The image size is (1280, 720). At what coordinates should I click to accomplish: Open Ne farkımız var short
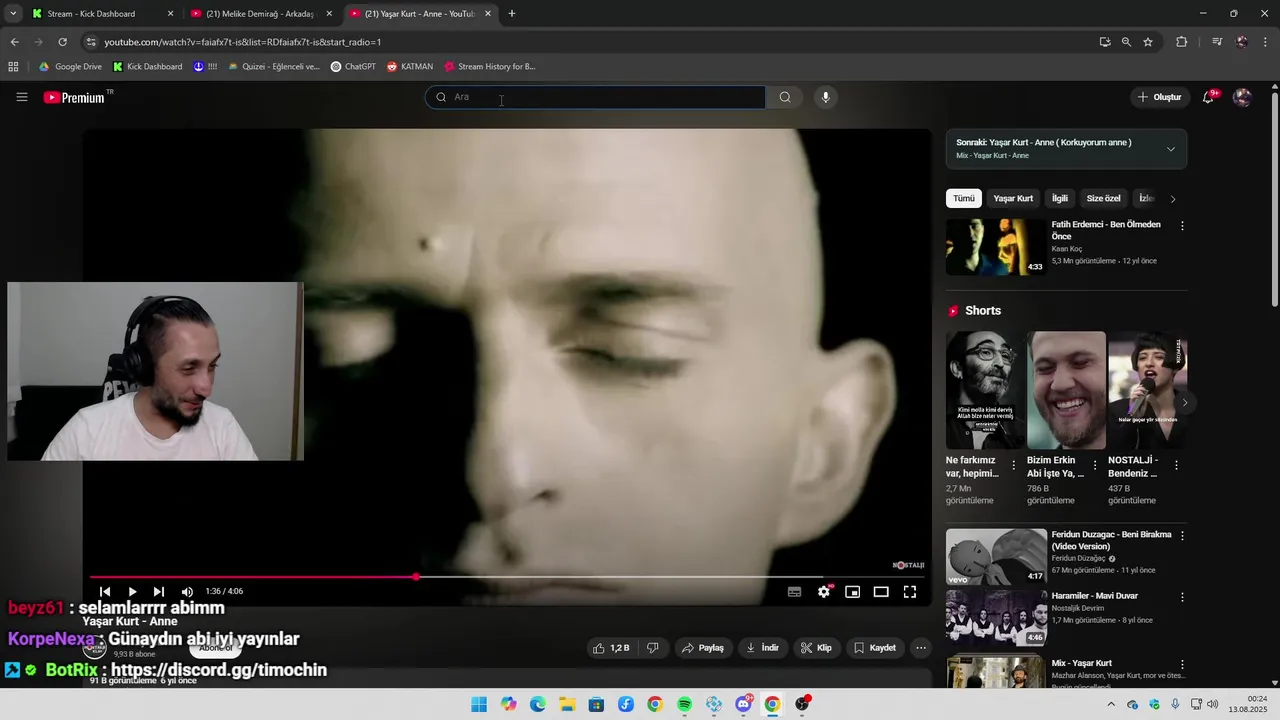pos(984,390)
